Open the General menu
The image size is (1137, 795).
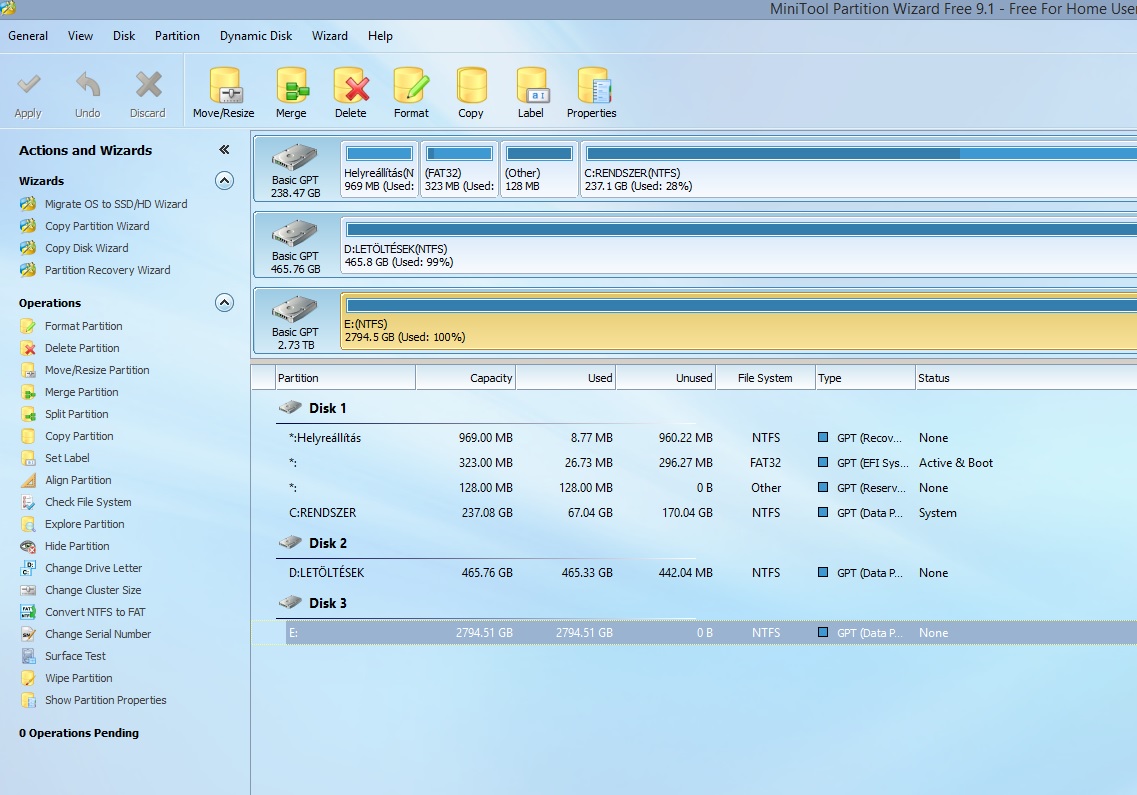pos(28,36)
